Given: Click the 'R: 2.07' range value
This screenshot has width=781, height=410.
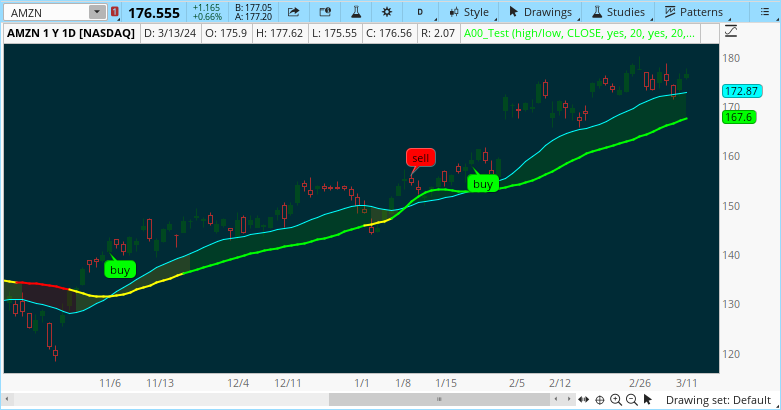Looking at the screenshot, I should point(438,33).
